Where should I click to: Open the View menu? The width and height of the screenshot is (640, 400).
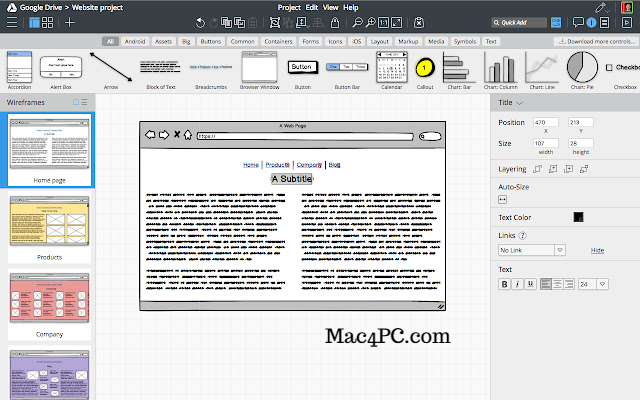pos(330,7)
